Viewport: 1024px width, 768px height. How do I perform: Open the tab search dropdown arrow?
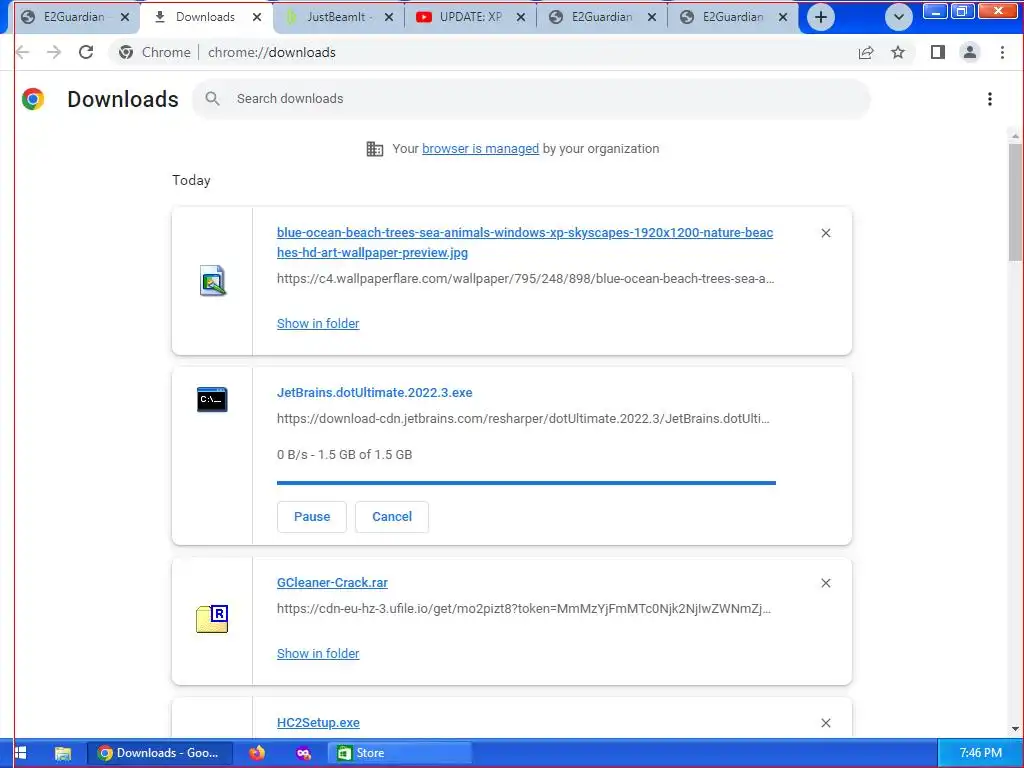[x=899, y=17]
